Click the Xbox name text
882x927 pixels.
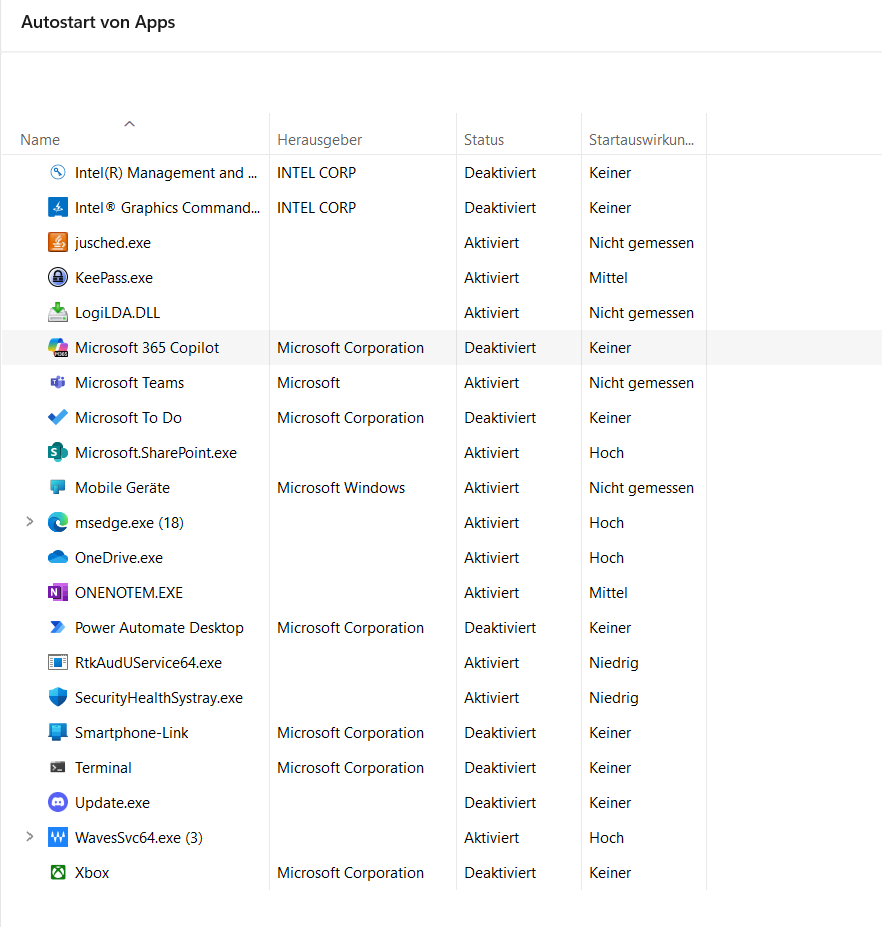92,873
